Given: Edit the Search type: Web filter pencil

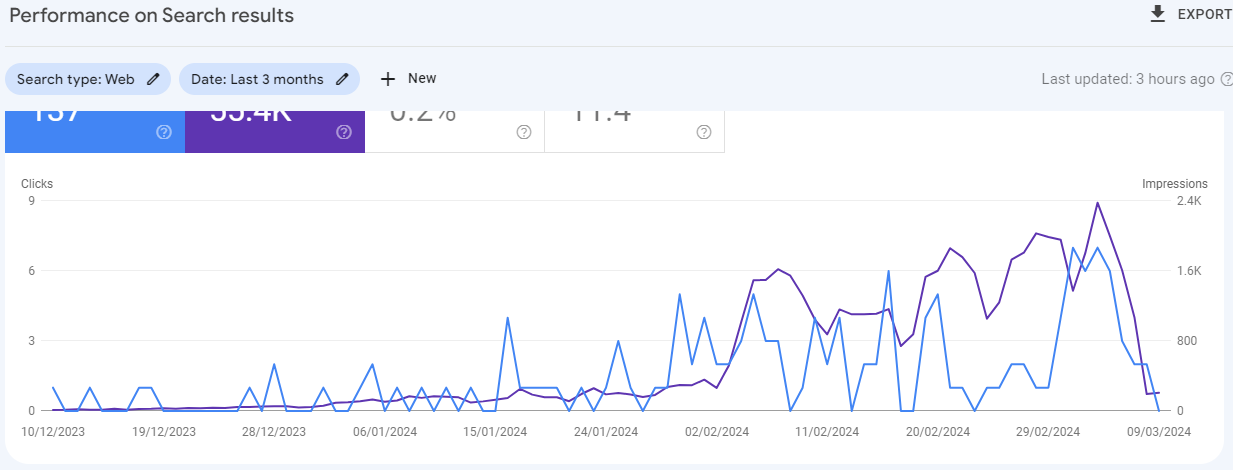Looking at the screenshot, I should [153, 79].
